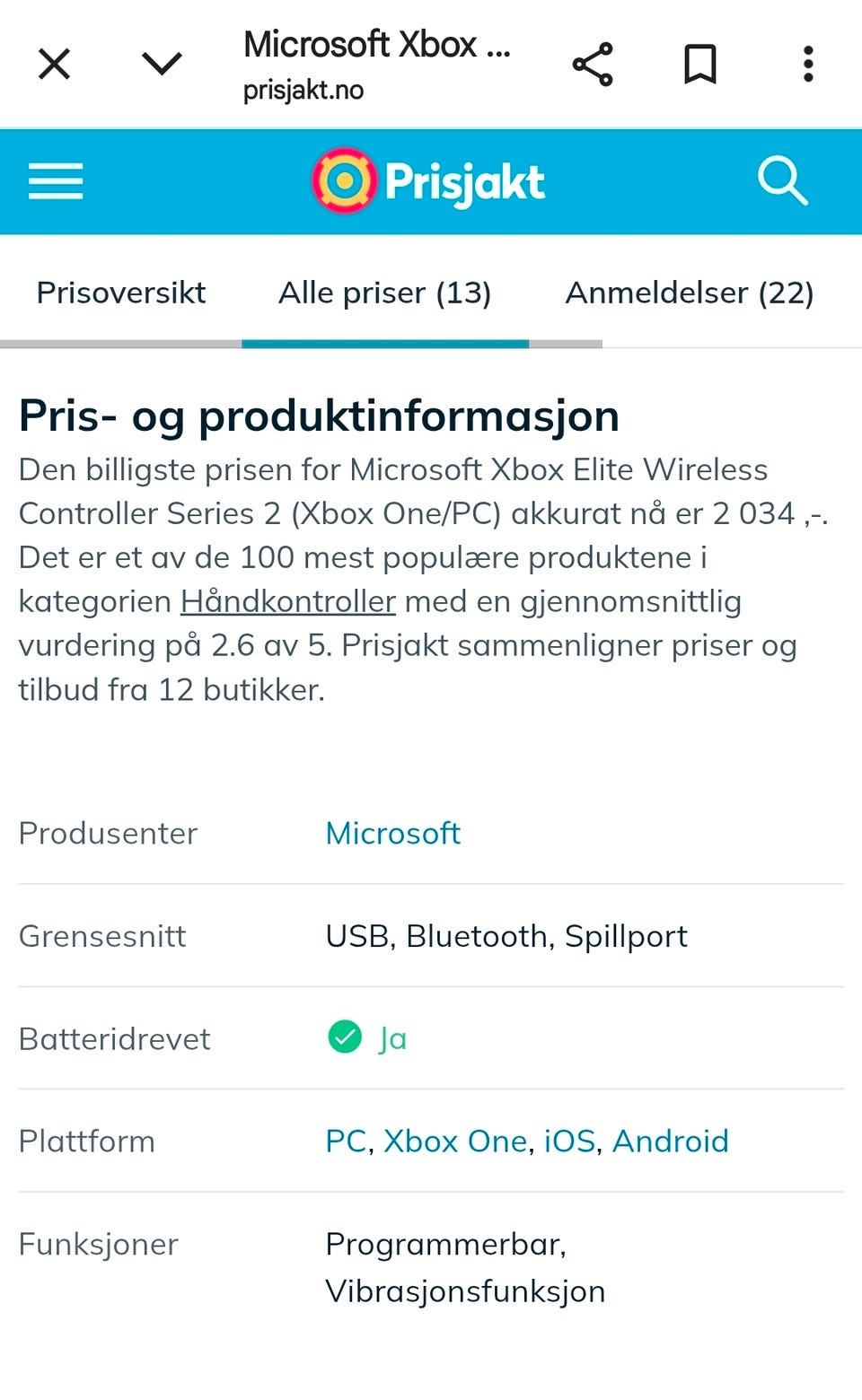The image size is (862, 1400).
Task: Switch to the Prisoversikt tab
Action: pyautogui.click(x=121, y=293)
